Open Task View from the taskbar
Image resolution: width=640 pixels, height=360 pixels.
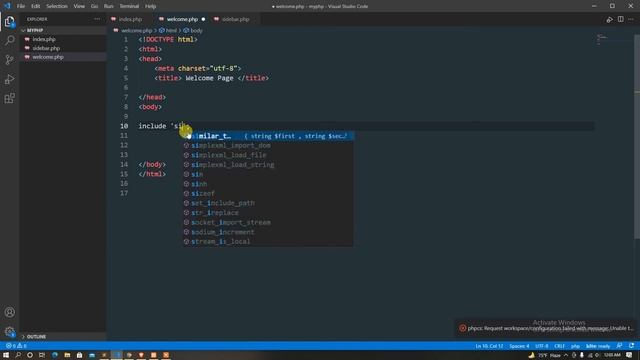click(x=42, y=355)
